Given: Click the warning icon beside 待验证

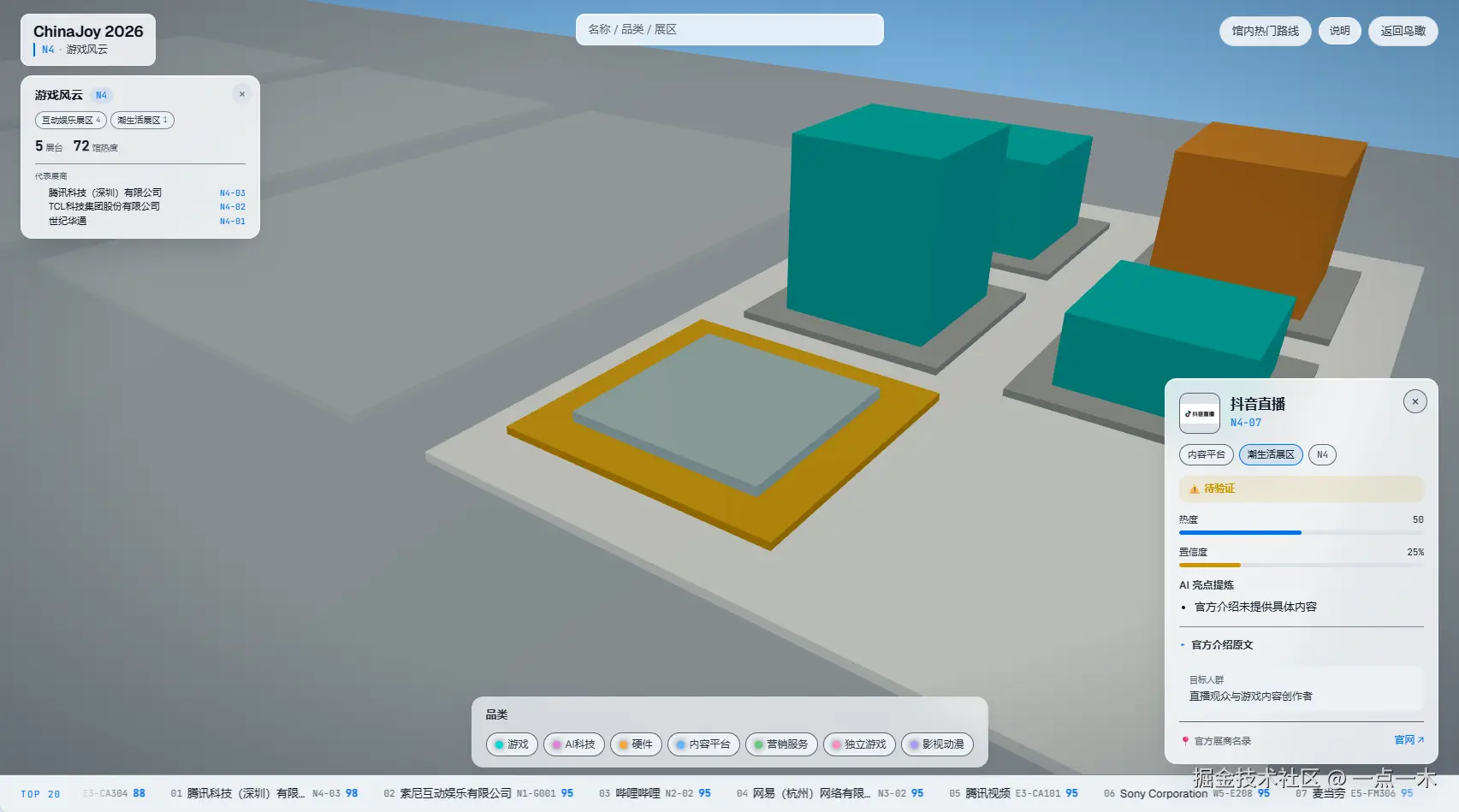Looking at the screenshot, I should click(x=1194, y=489).
